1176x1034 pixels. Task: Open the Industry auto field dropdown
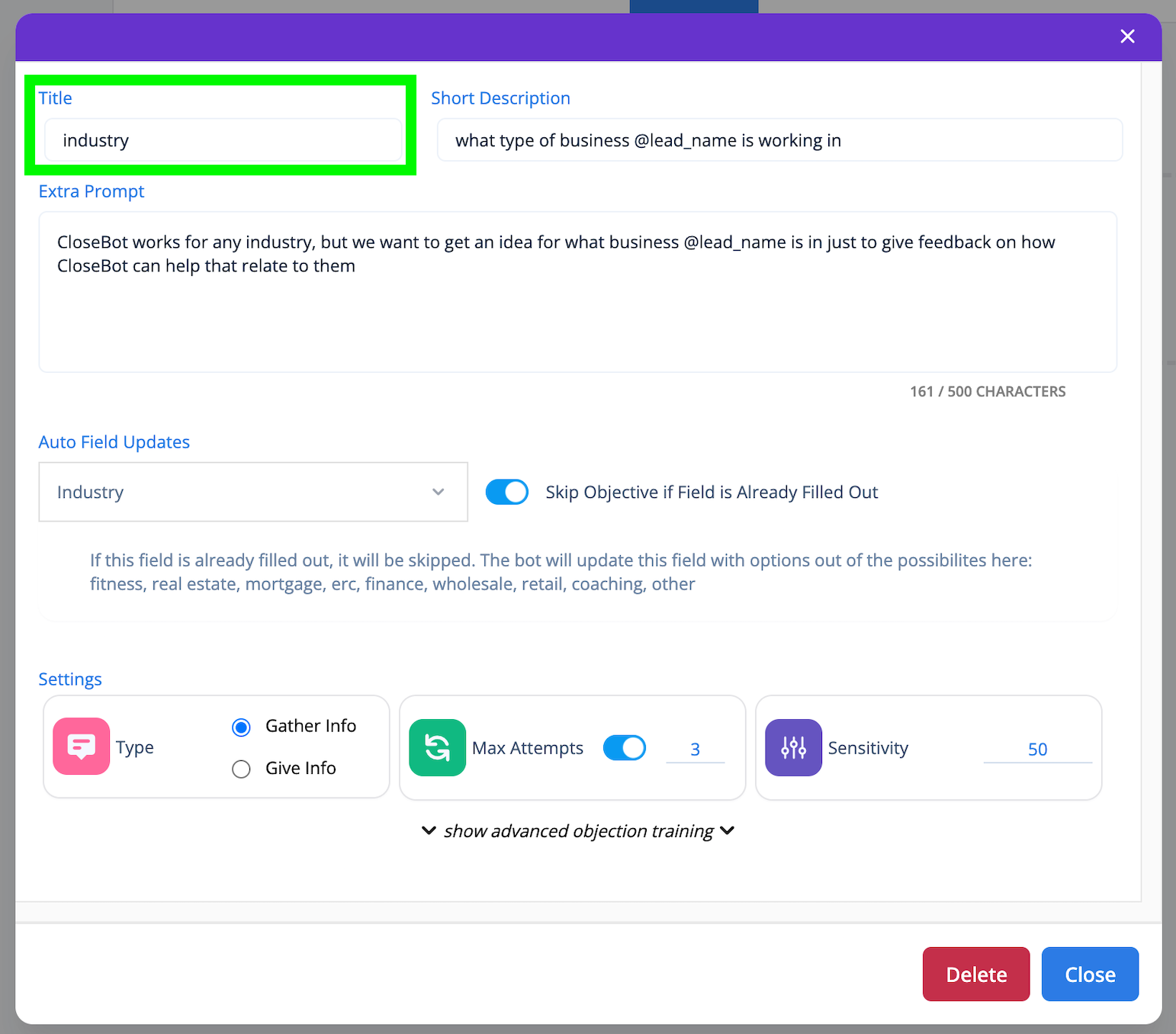pos(253,492)
